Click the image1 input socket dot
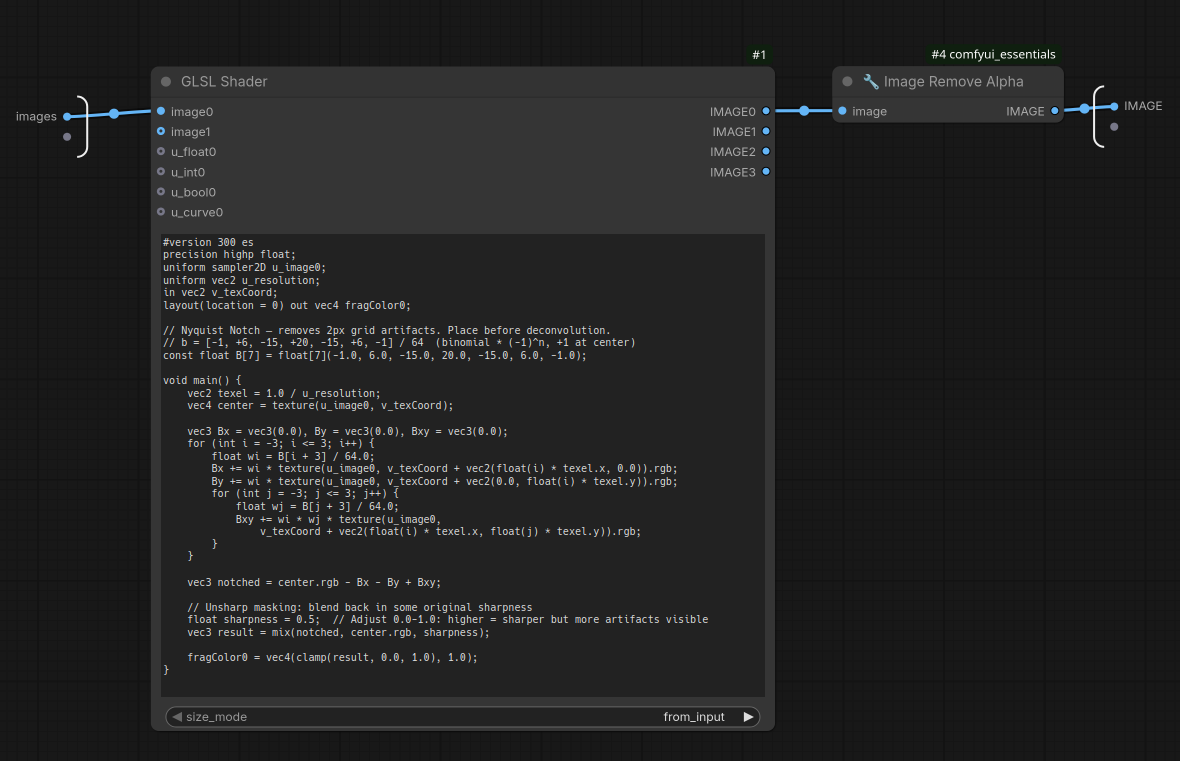Image resolution: width=1180 pixels, height=761 pixels. [161, 132]
